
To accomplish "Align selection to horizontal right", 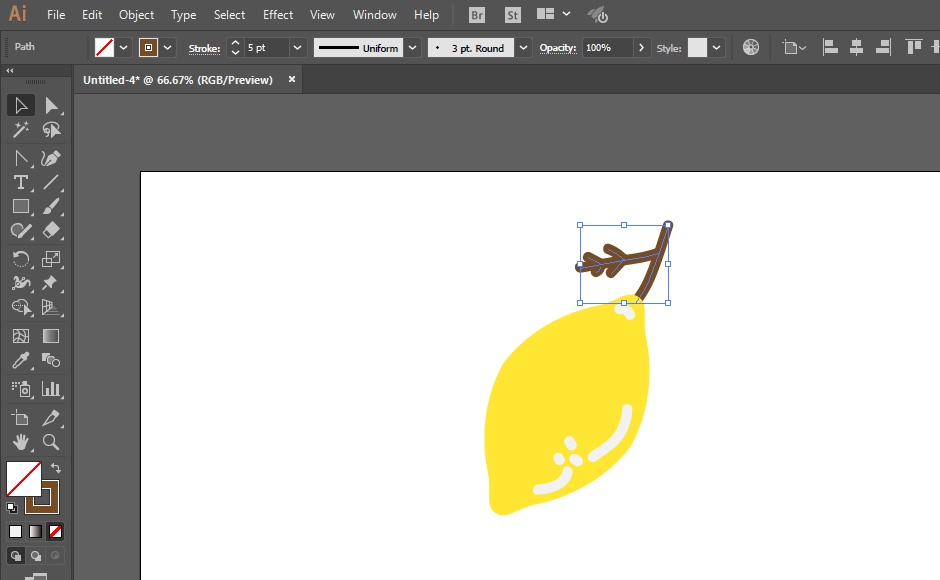I will [882, 47].
